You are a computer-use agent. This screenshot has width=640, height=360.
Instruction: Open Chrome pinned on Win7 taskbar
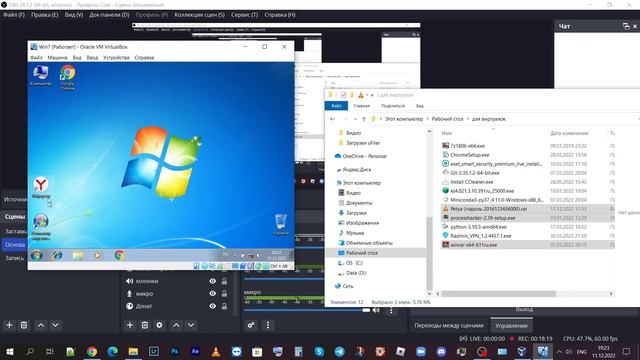pyautogui.click(x=119, y=256)
